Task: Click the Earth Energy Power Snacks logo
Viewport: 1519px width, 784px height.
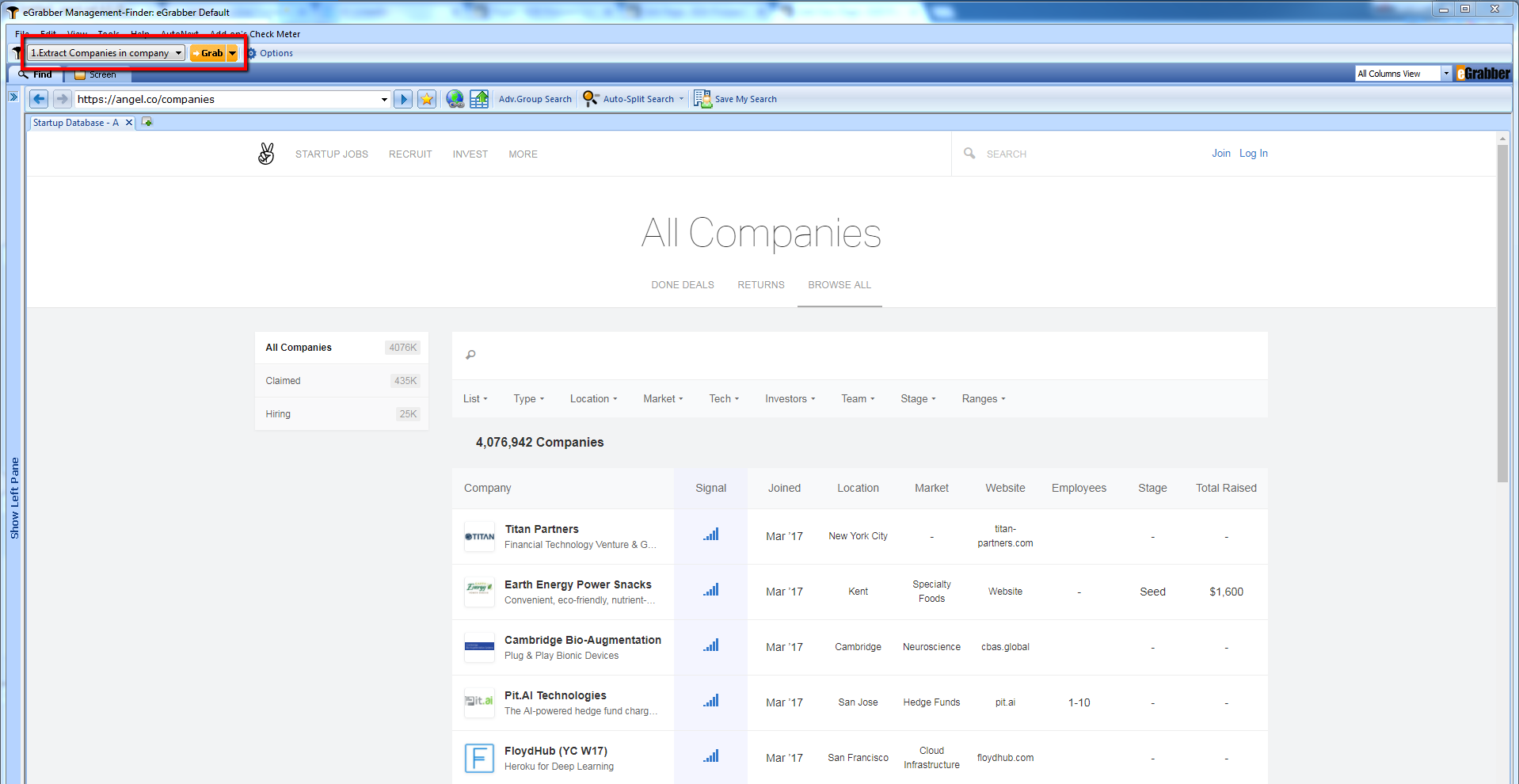Action: (479, 592)
